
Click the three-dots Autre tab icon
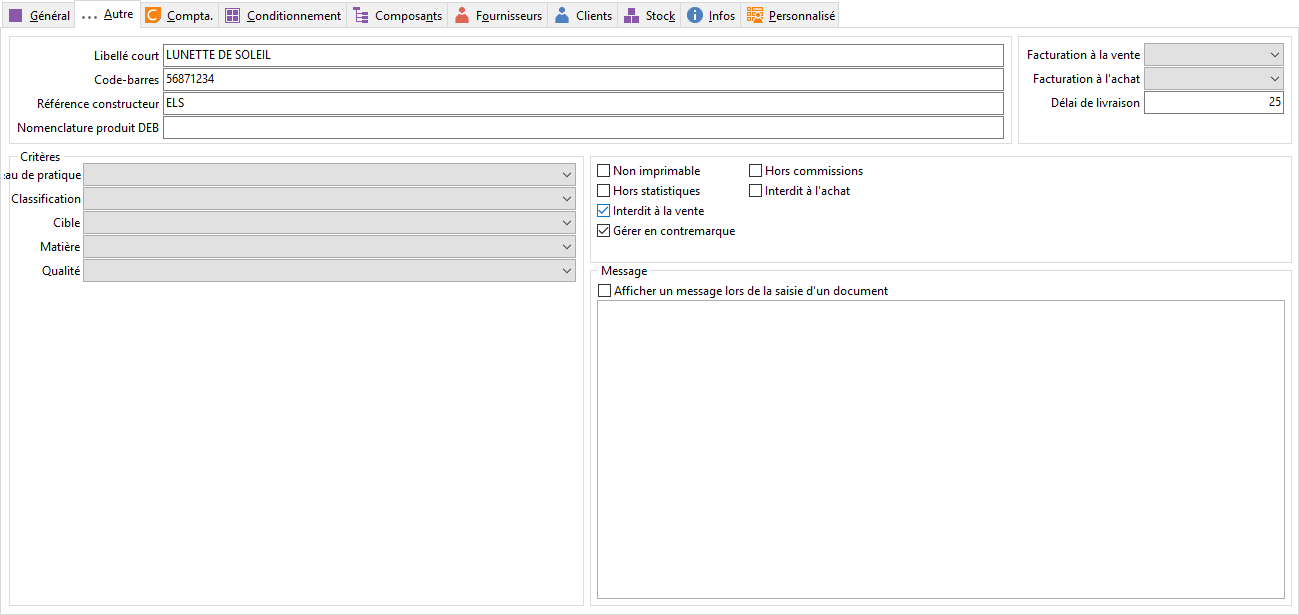(89, 16)
